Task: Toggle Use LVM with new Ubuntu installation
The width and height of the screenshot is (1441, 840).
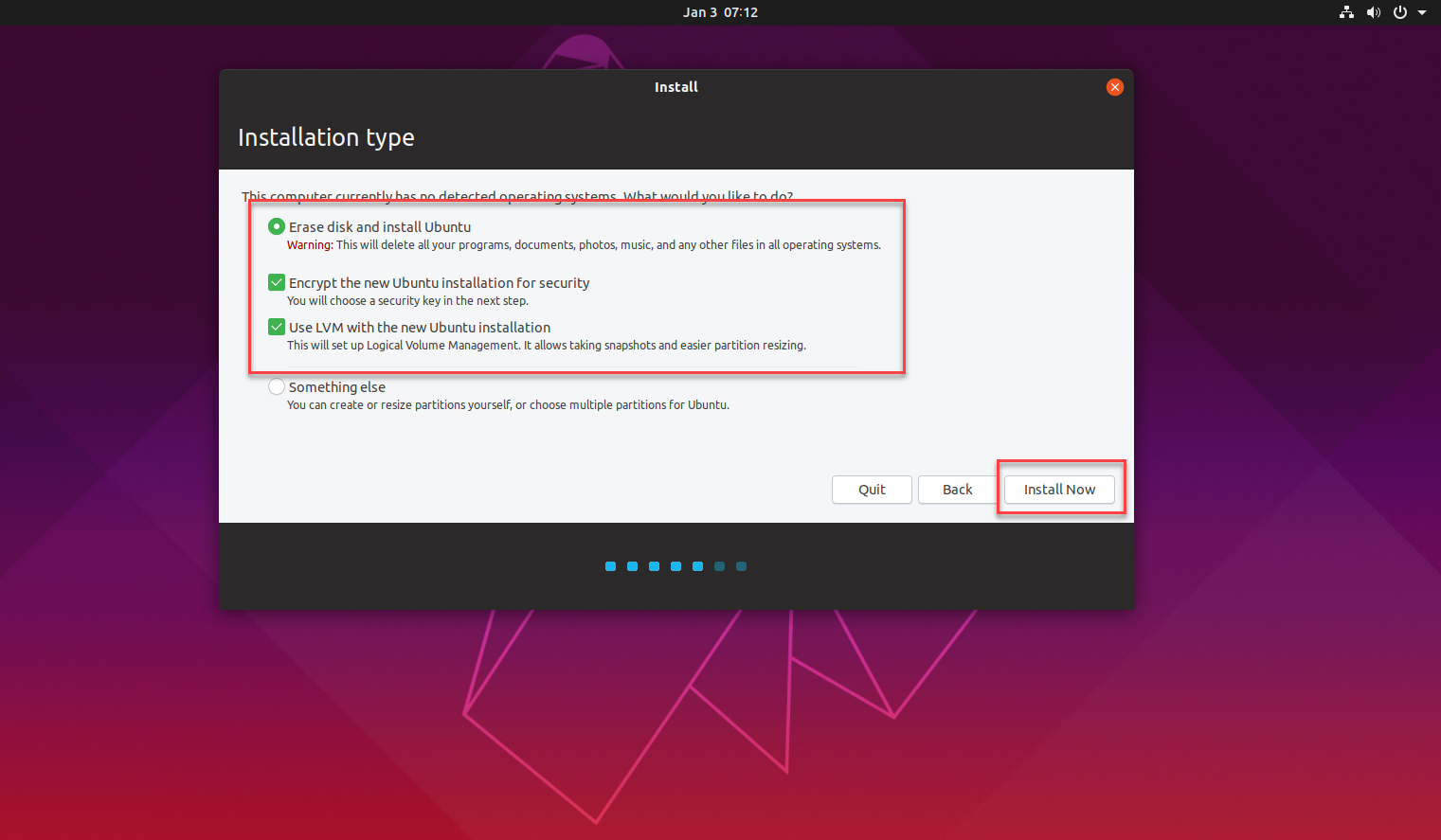Action: pyautogui.click(x=277, y=327)
